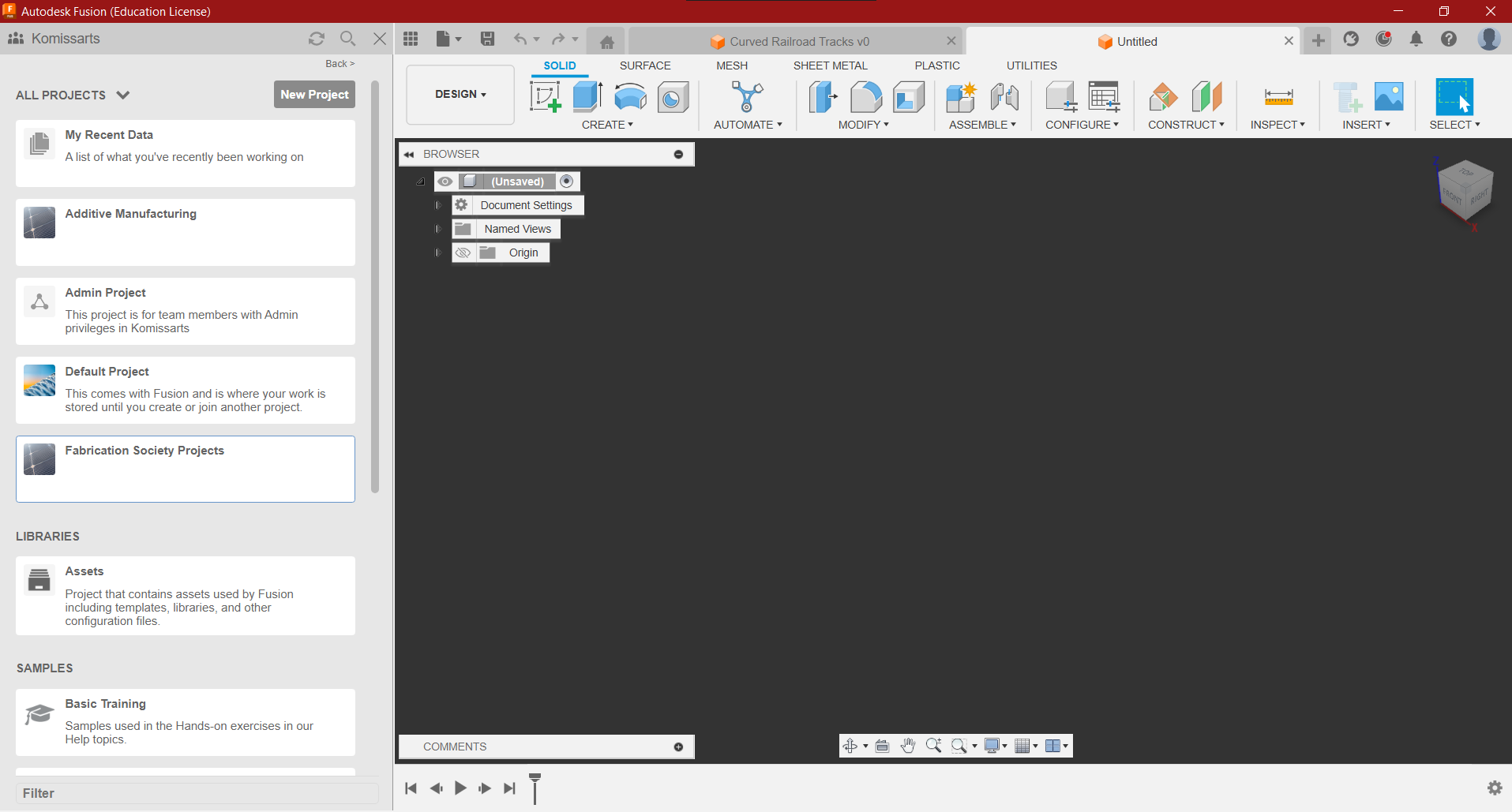Expand the Comments panel with the plus dot
The height and width of the screenshot is (812, 1512).
(x=678, y=747)
